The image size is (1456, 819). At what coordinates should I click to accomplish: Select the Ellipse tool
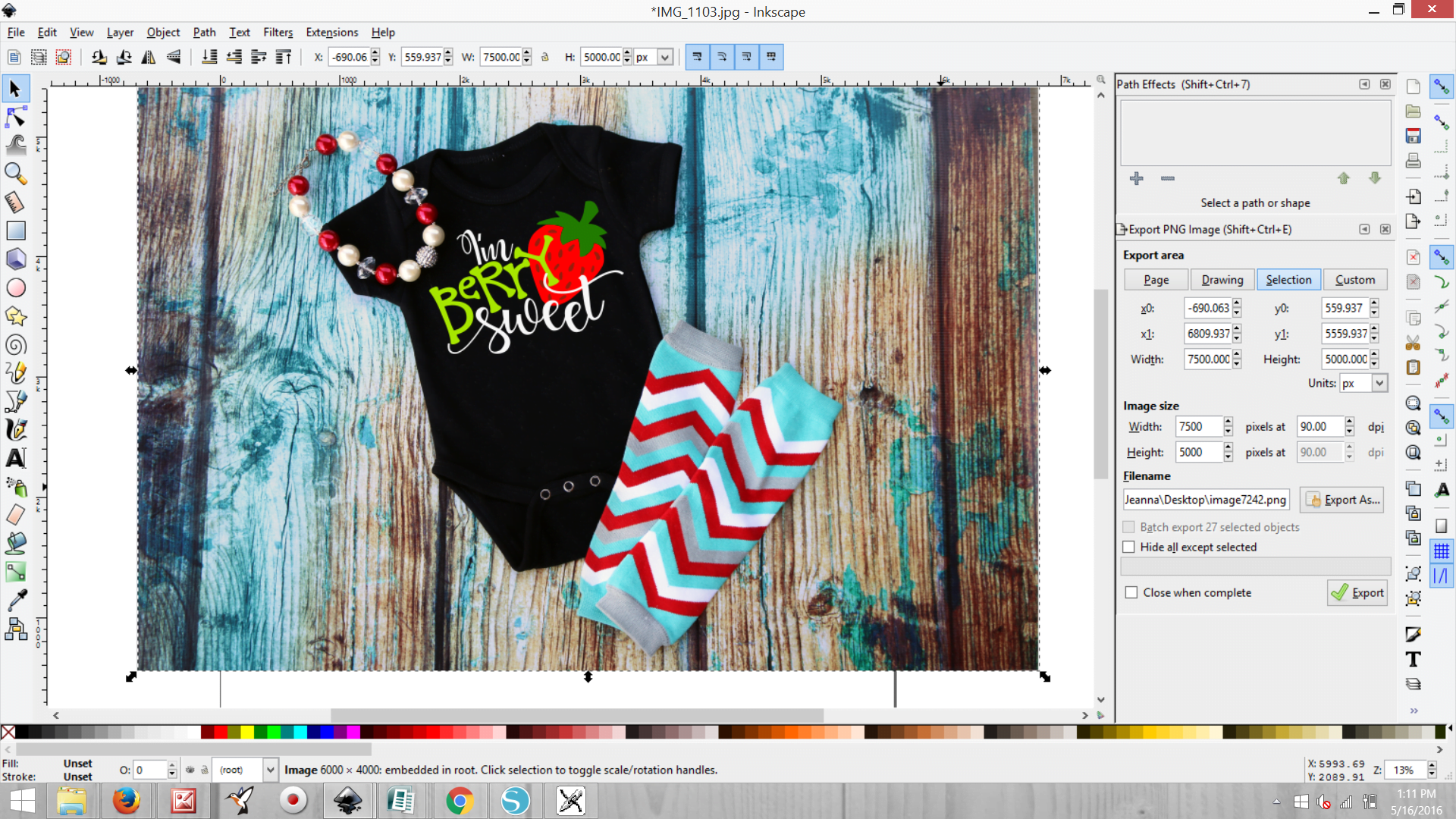pyautogui.click(x=15, y=287)
